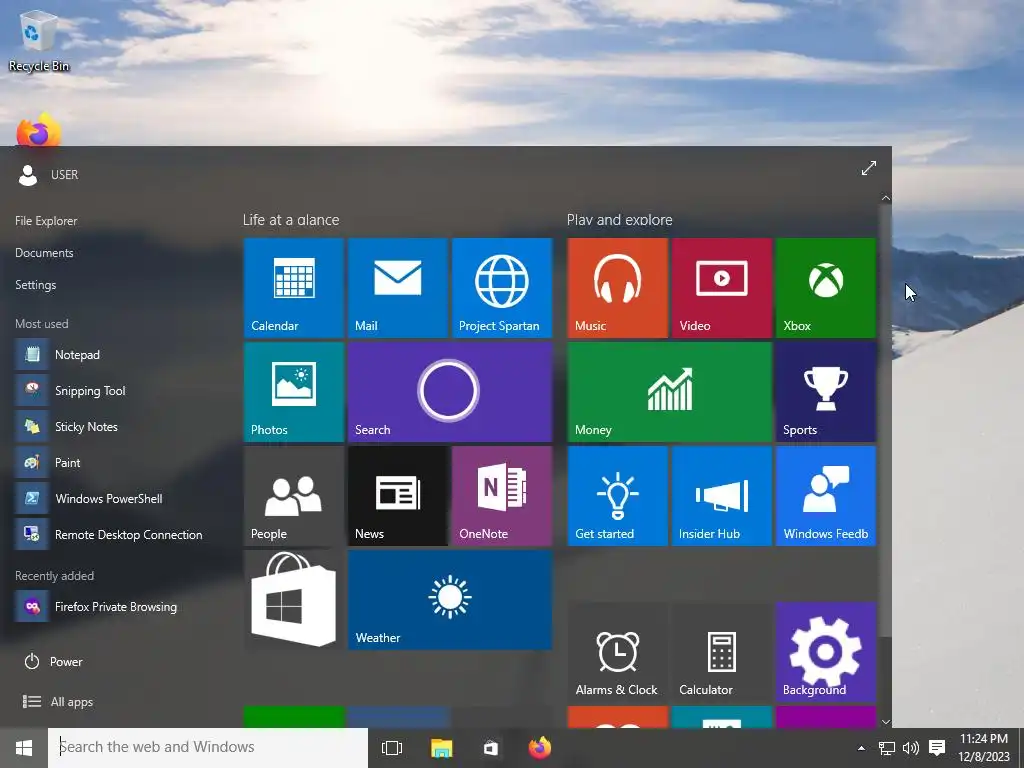Open Windows PowerShell from Most used

coord(118,498)
